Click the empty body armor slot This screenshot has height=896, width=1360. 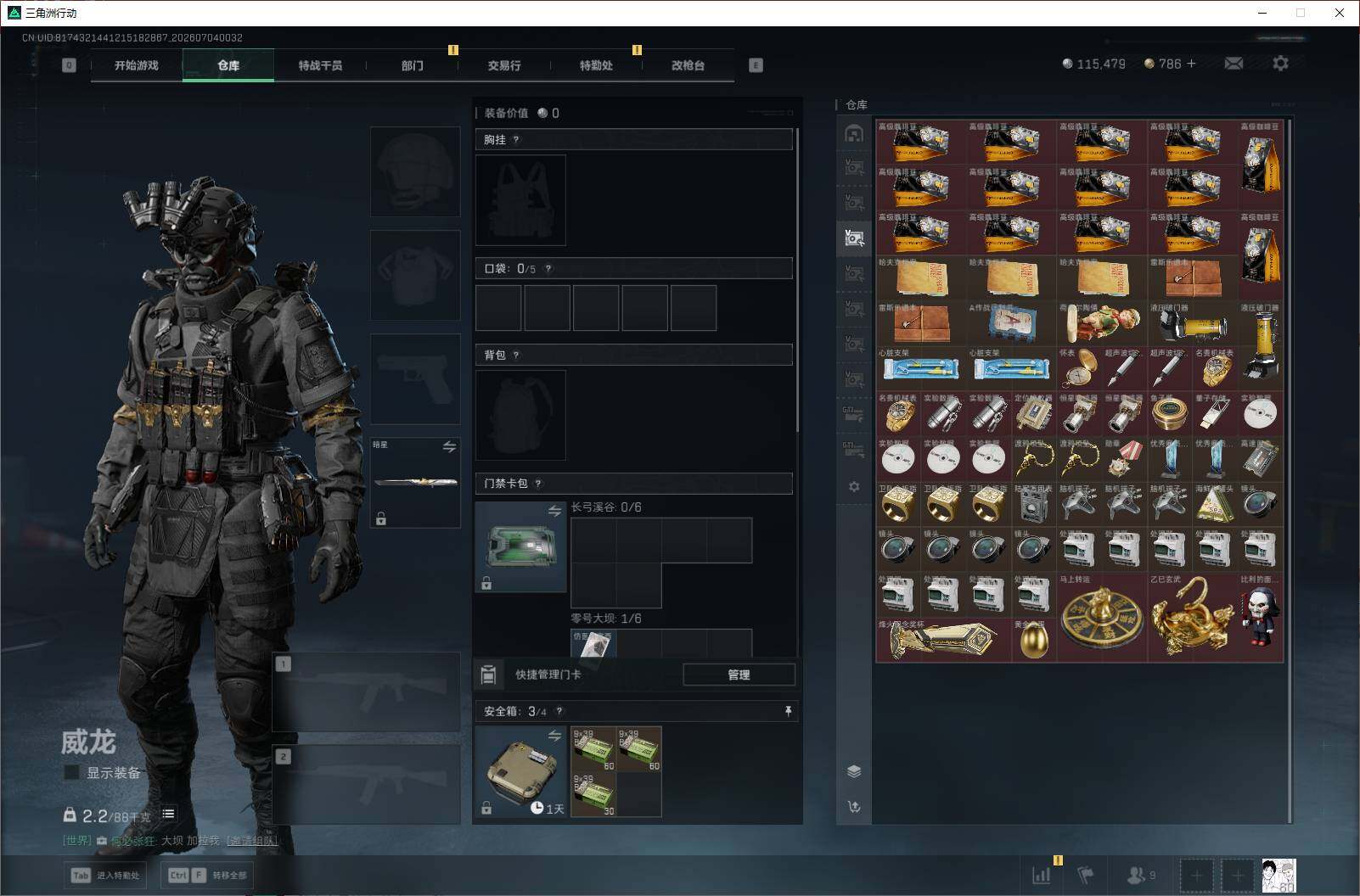[415, 275]
